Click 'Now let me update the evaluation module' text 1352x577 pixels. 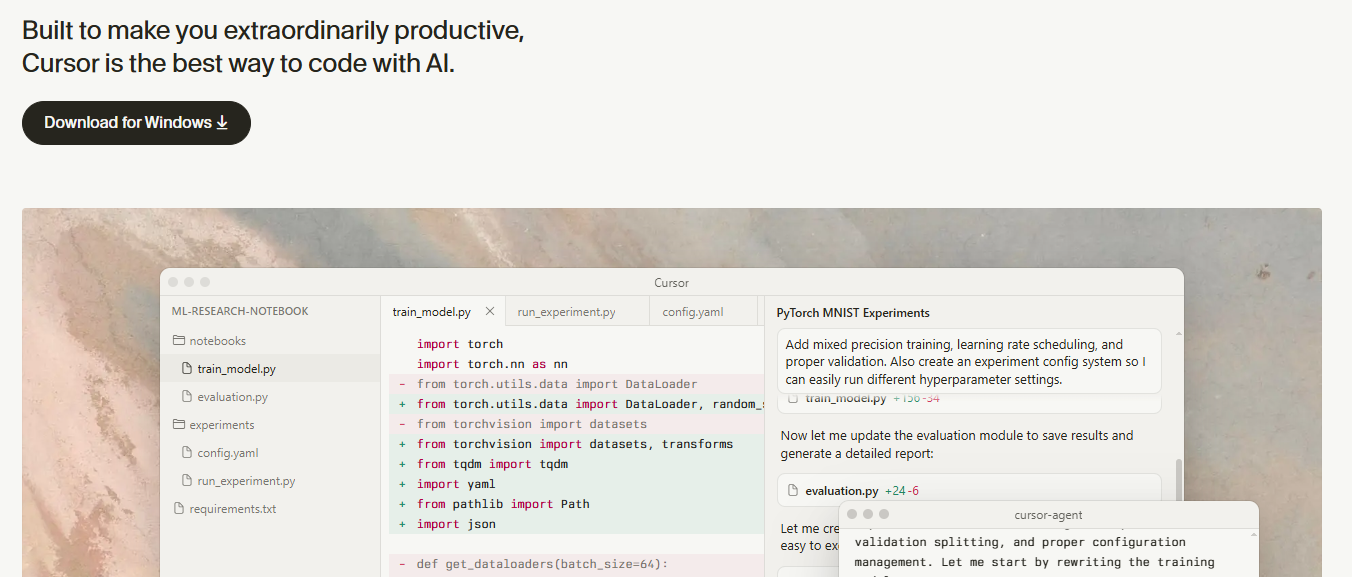[957, 444]
